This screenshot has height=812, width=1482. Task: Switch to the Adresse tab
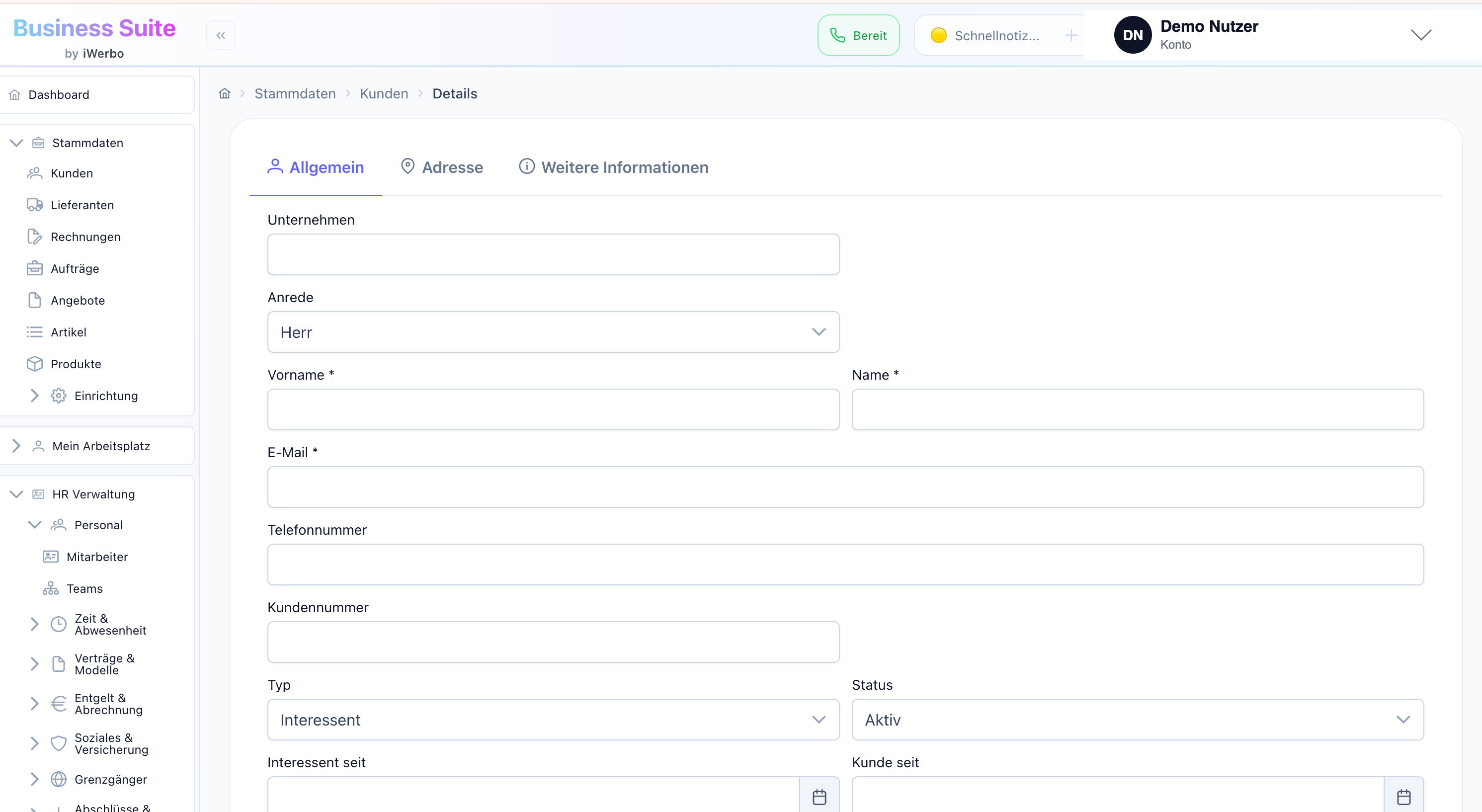click(441, 167)
